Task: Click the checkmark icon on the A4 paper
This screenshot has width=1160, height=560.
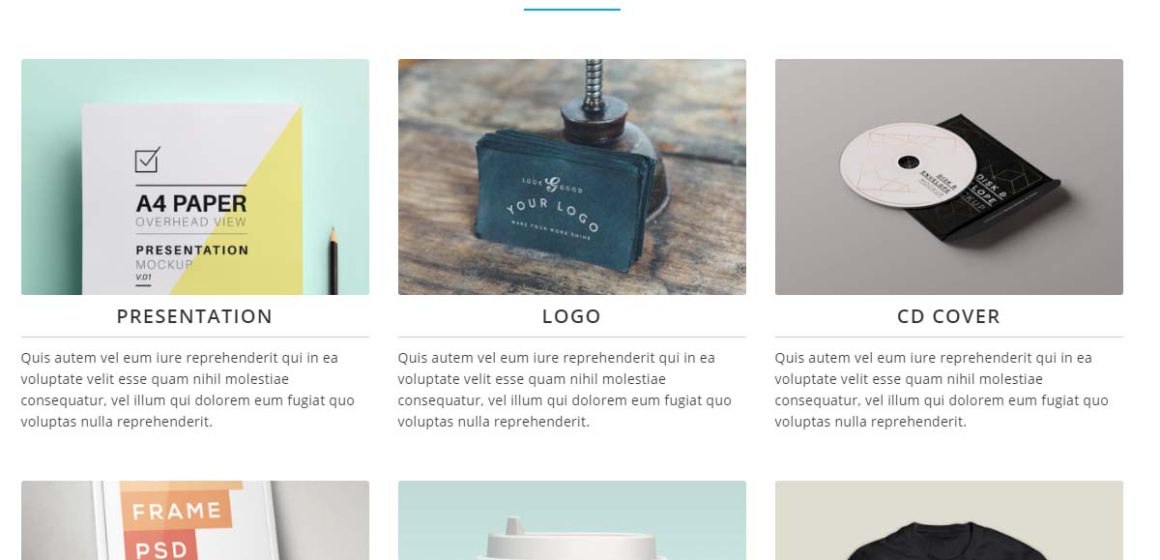Action: click(x=147, y=160)
